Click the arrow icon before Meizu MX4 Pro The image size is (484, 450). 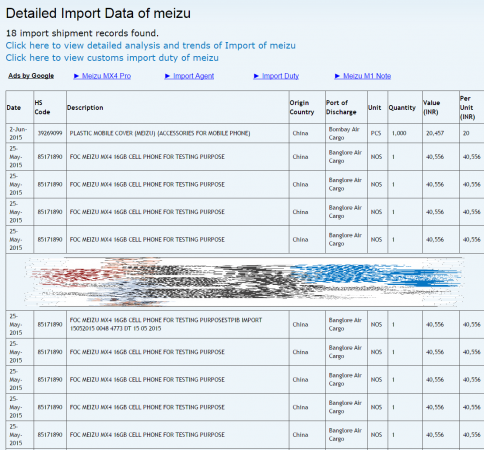coord(76,76)
